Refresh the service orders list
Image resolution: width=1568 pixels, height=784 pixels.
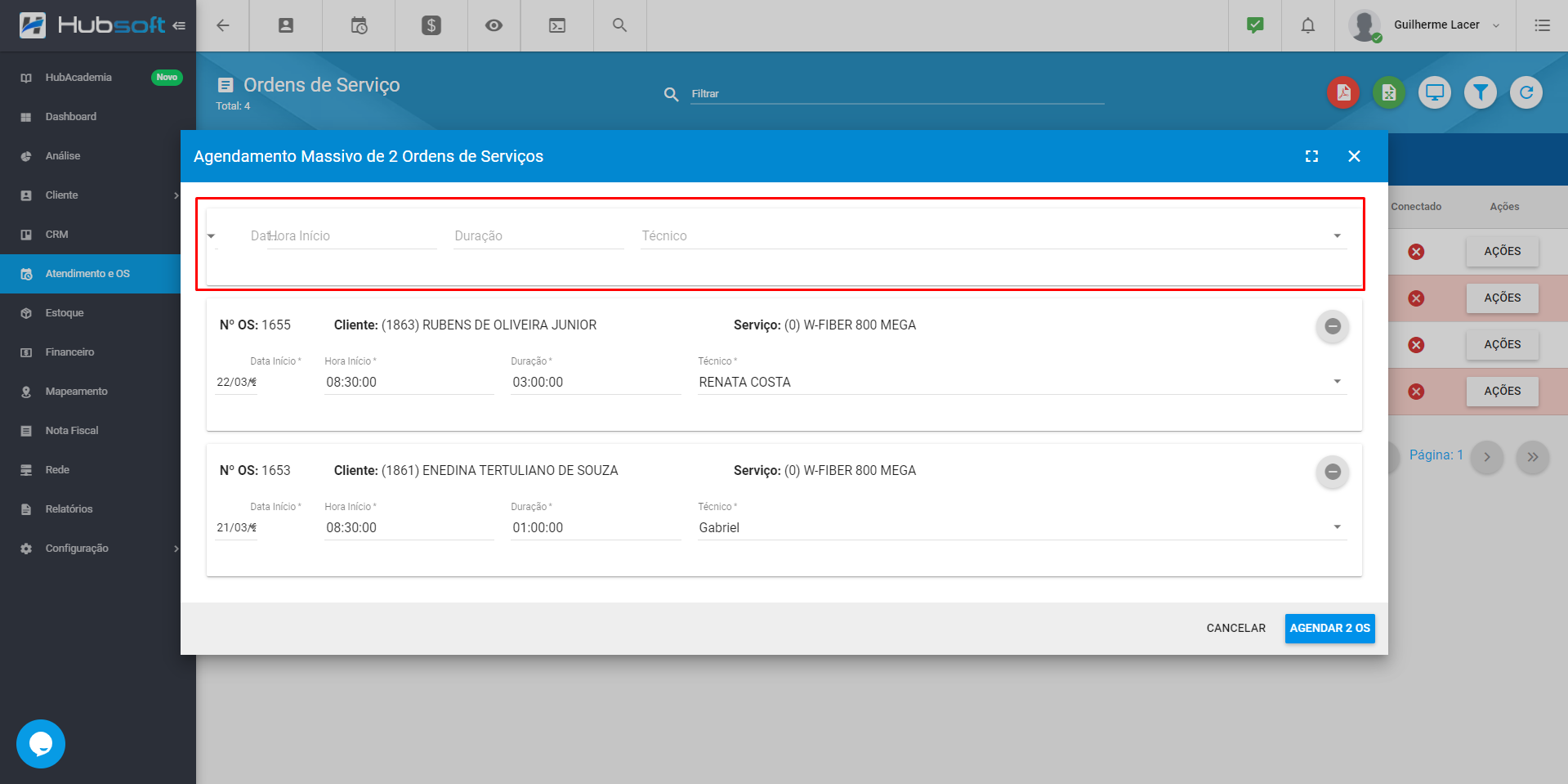coord(1526,92)
